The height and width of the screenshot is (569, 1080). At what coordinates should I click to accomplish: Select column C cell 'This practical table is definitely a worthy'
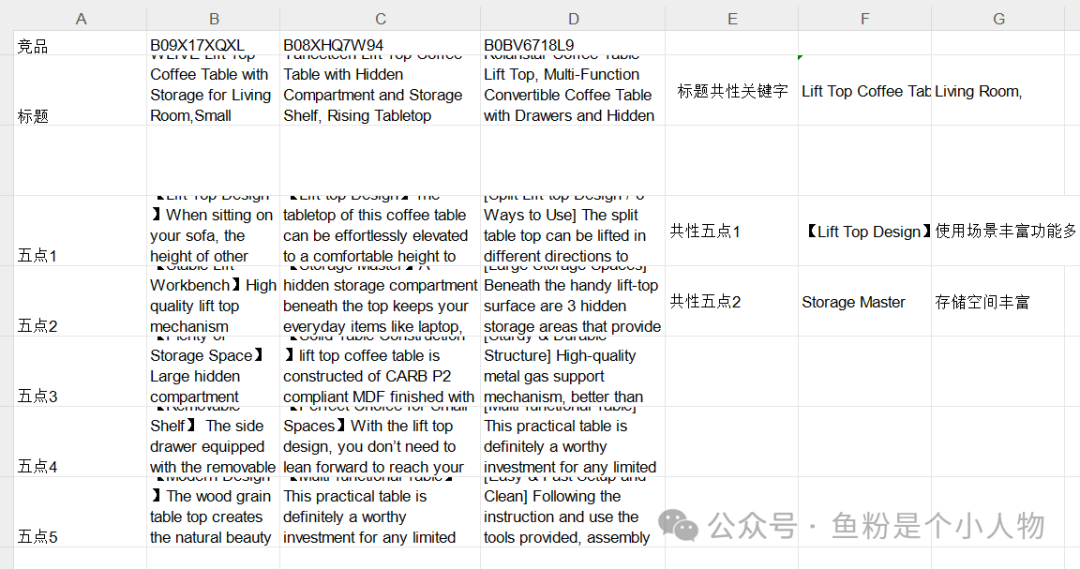pyautogui.click(x=380, y=512)
